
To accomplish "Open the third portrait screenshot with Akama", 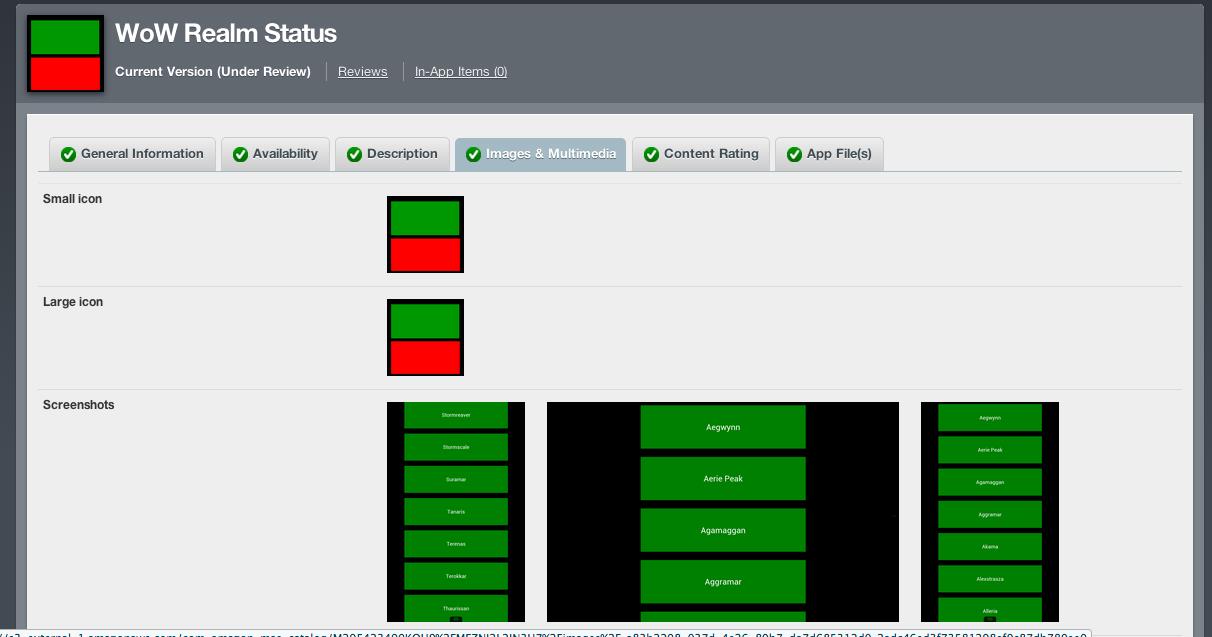I will click(990, 512).
